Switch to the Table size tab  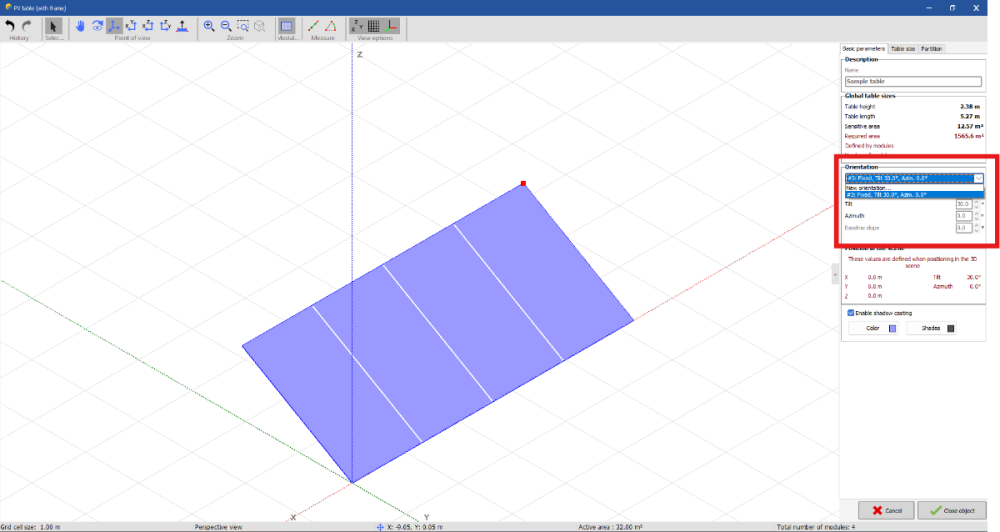tap(902, 48)
